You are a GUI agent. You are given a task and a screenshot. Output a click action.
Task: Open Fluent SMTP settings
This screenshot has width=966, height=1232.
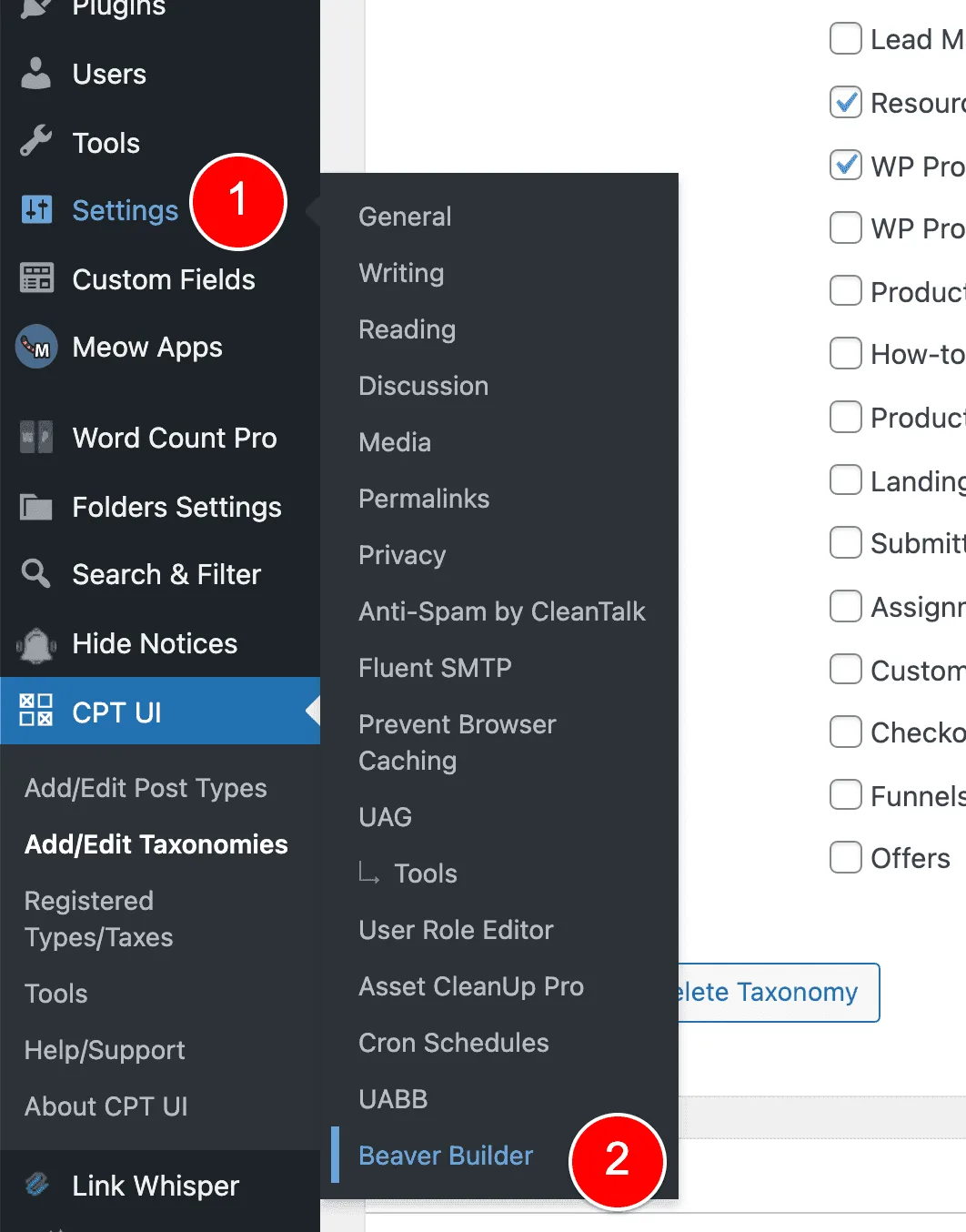(435, 668)
